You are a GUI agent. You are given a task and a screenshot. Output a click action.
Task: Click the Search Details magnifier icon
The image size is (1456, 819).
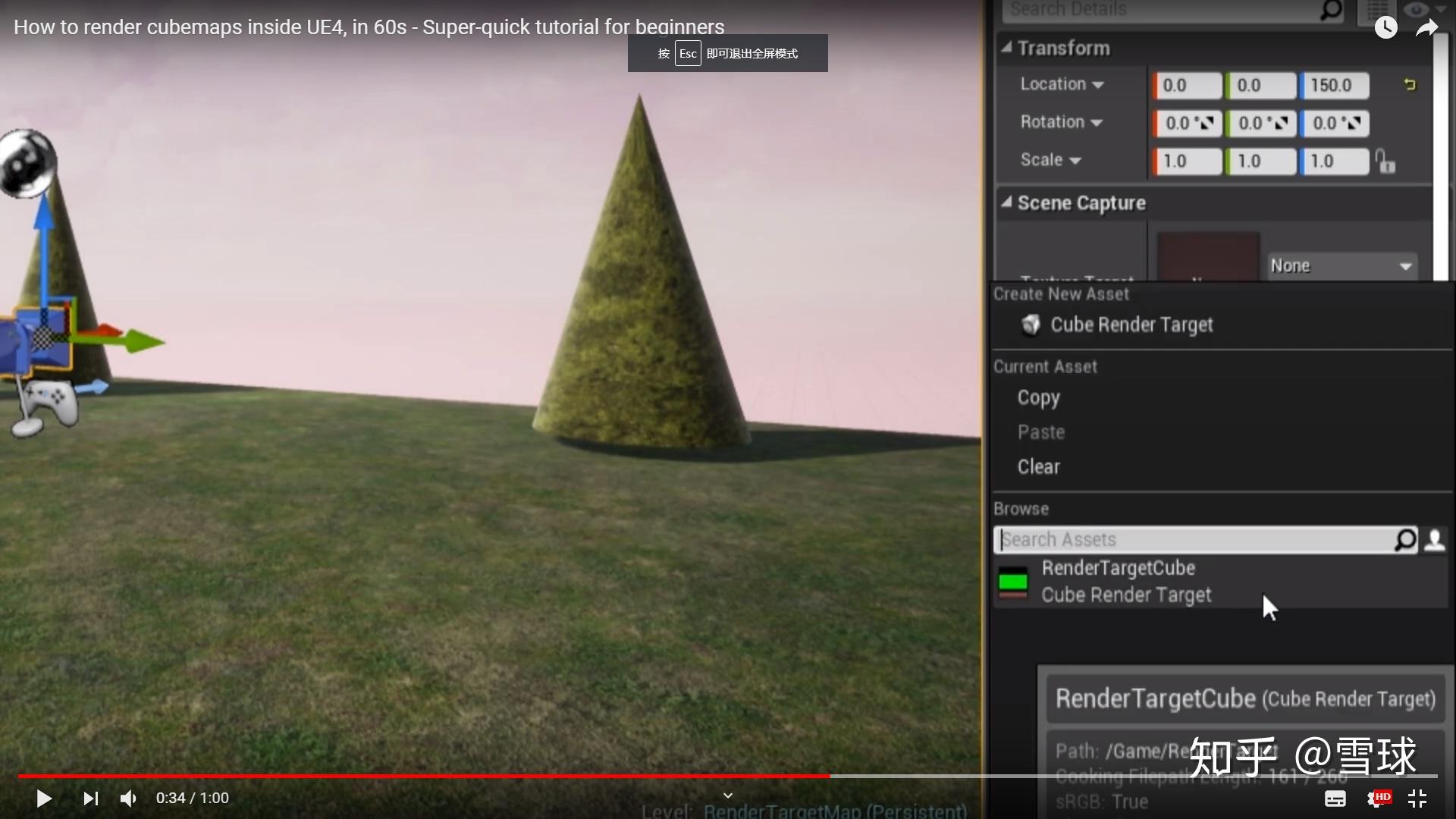pos(1330,11)
